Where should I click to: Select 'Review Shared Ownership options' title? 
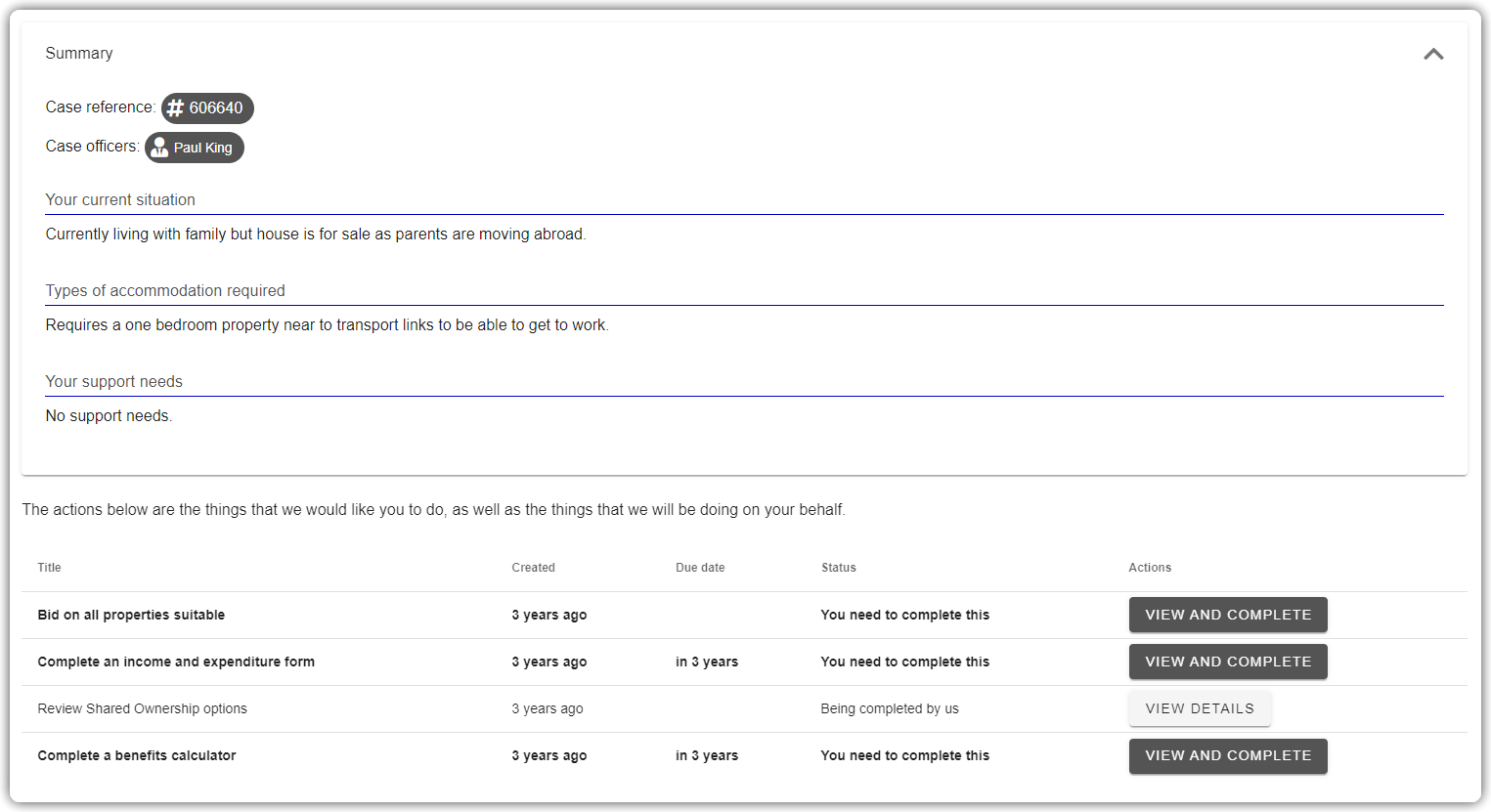pyautogui.click(x=142, y=708)
